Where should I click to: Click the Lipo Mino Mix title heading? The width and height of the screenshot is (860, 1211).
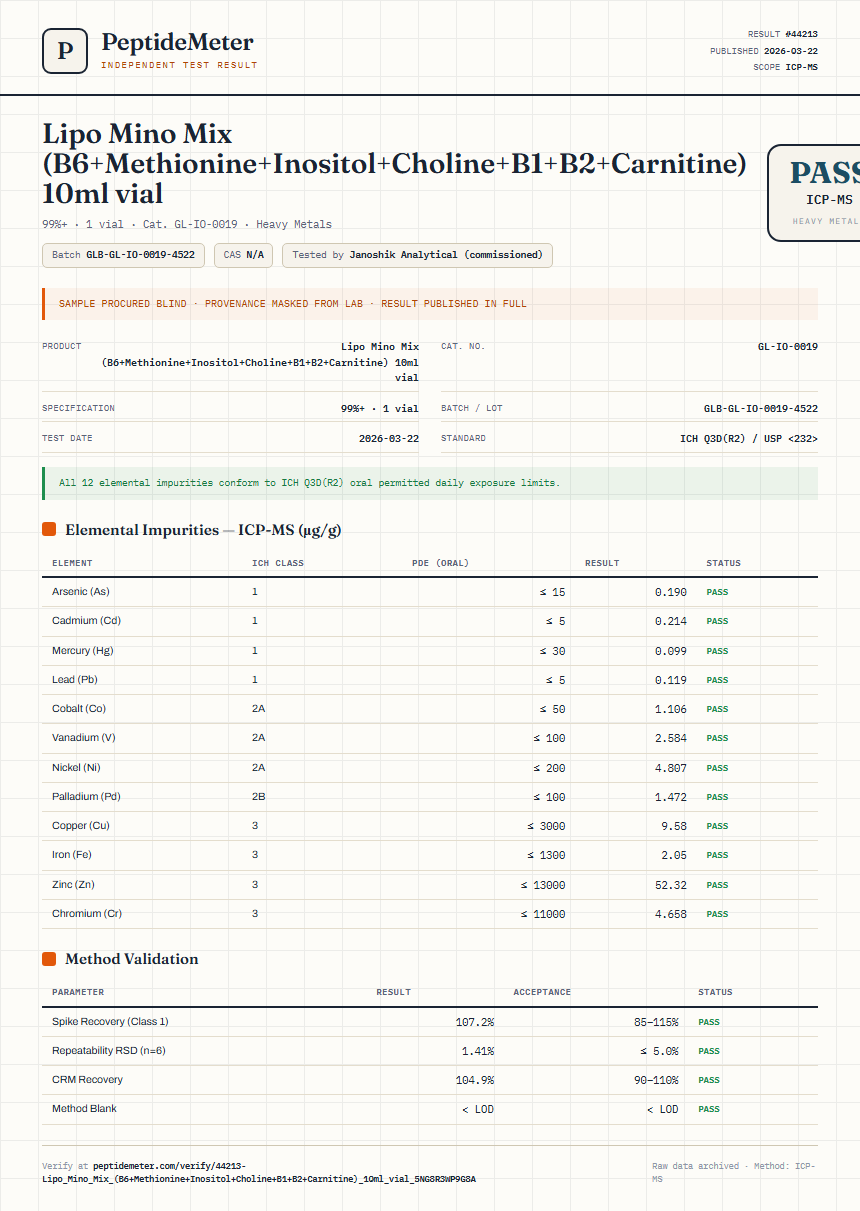394,163
